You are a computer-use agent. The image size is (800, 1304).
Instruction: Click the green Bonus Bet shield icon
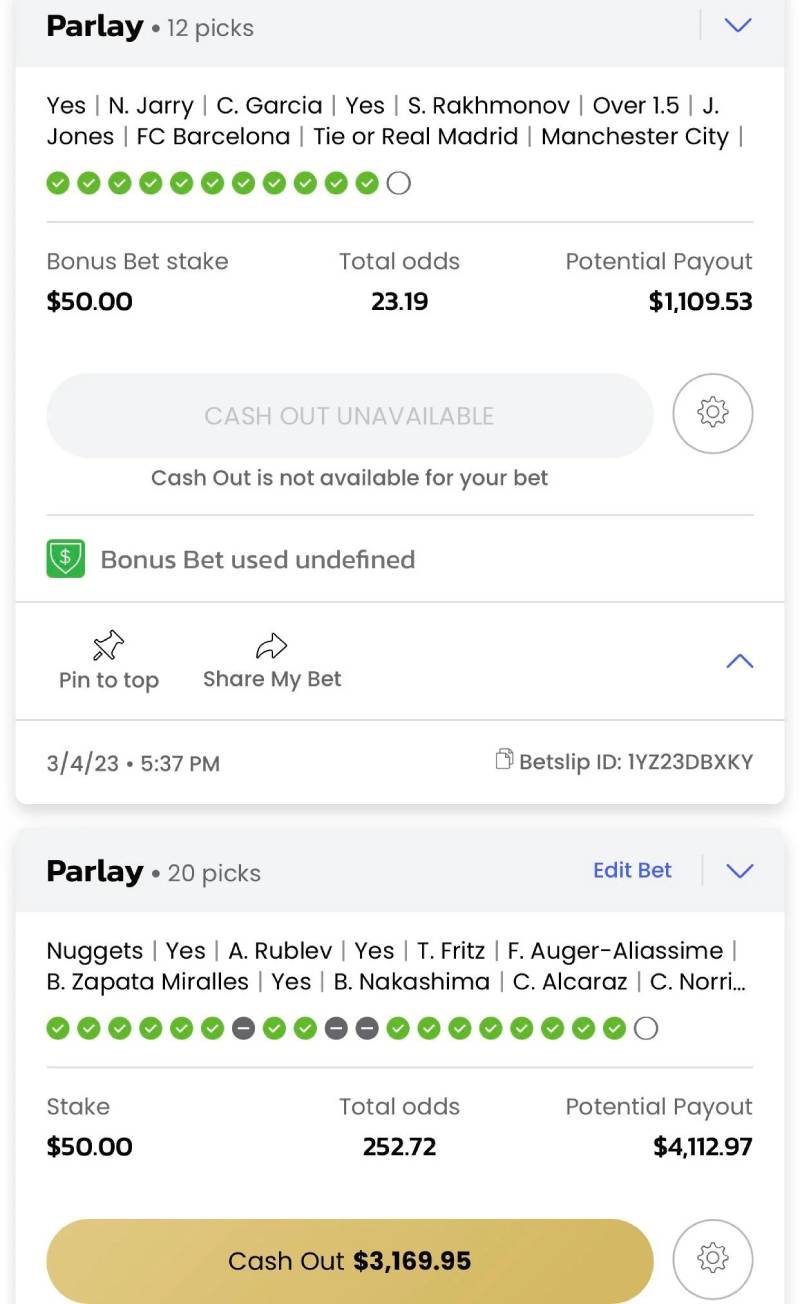pyautogui.click(x=66, y=559)
